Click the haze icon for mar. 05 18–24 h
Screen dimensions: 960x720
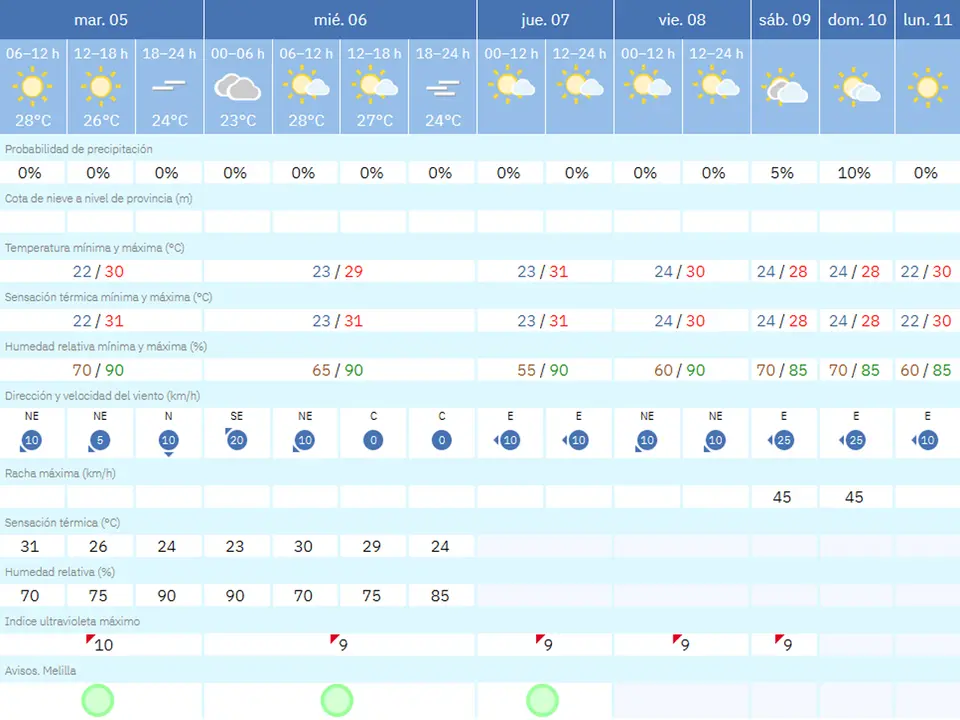(169, 86)
